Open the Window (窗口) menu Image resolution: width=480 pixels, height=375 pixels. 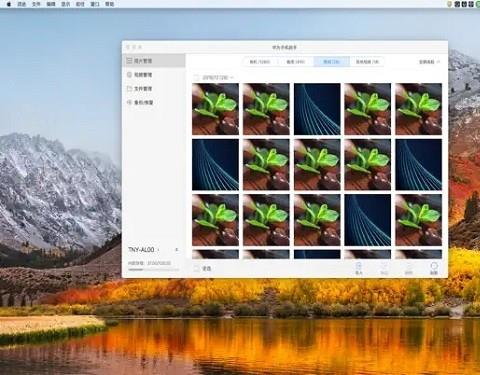[x=95, y=4]
